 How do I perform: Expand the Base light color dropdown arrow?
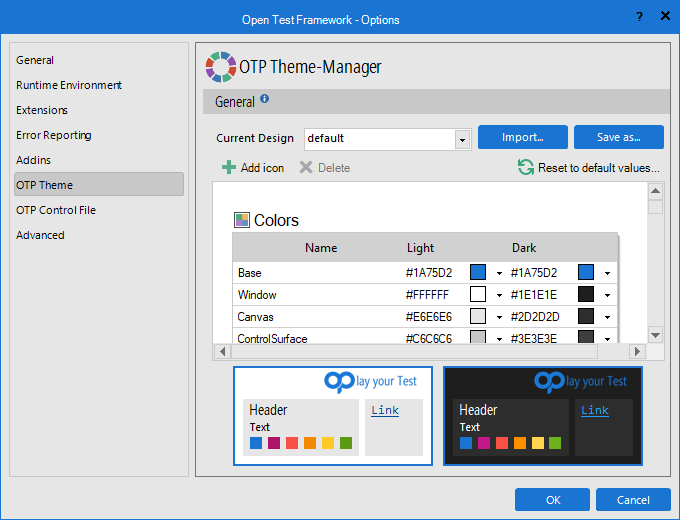(499, 273)
